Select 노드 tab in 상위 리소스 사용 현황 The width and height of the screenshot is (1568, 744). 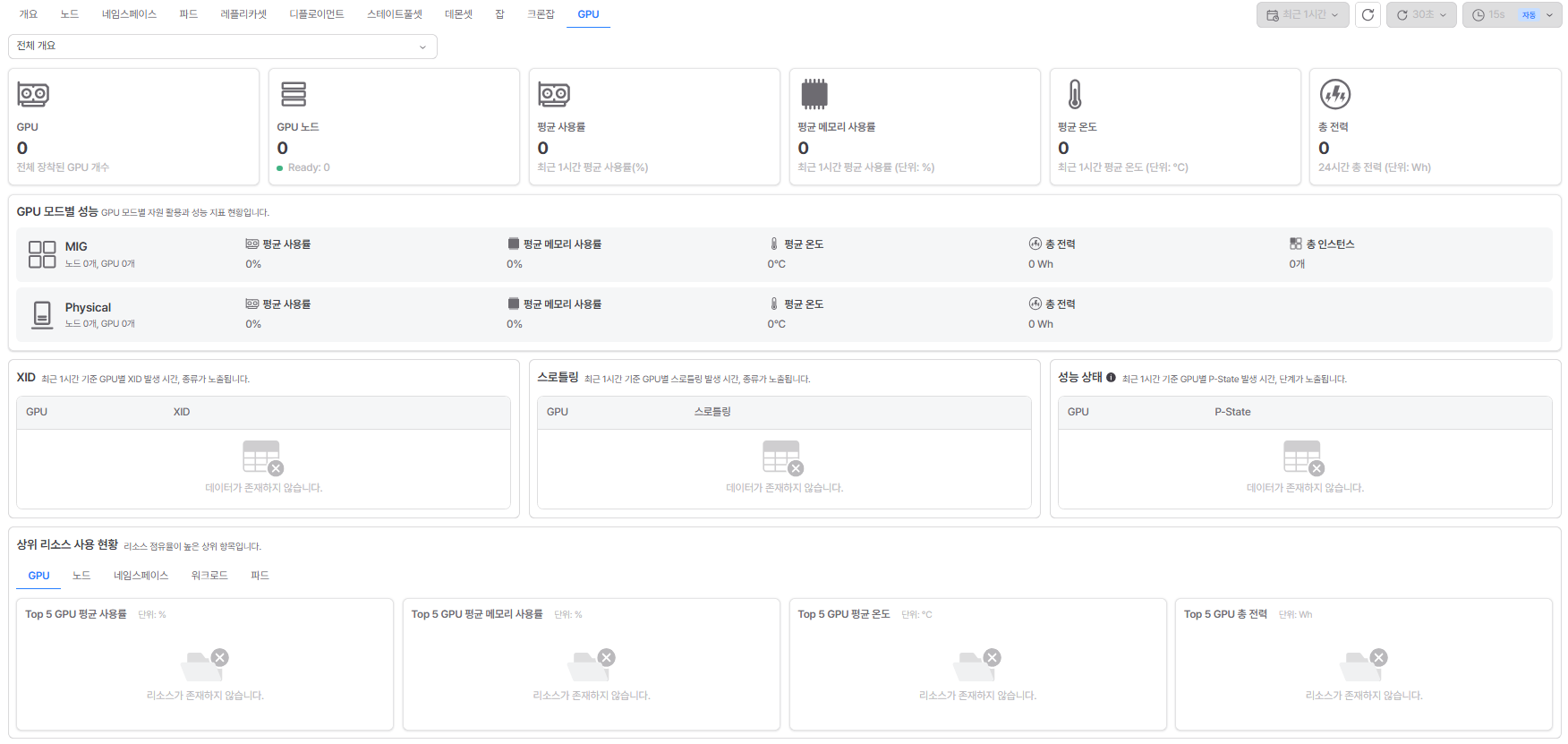tap(81, 576)
